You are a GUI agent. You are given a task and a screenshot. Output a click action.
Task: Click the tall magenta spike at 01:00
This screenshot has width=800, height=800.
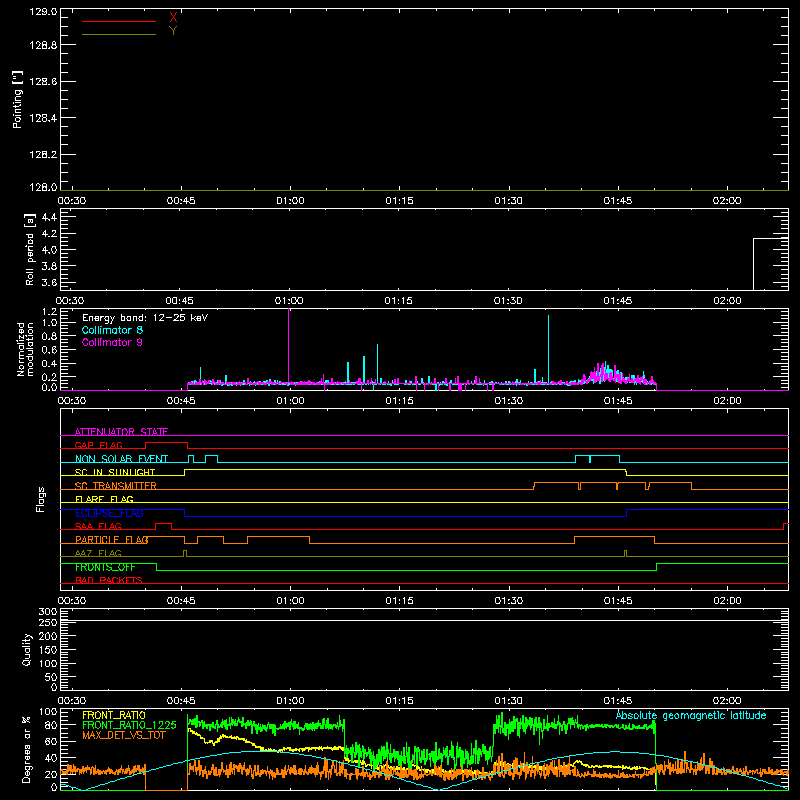click(289, 345)
